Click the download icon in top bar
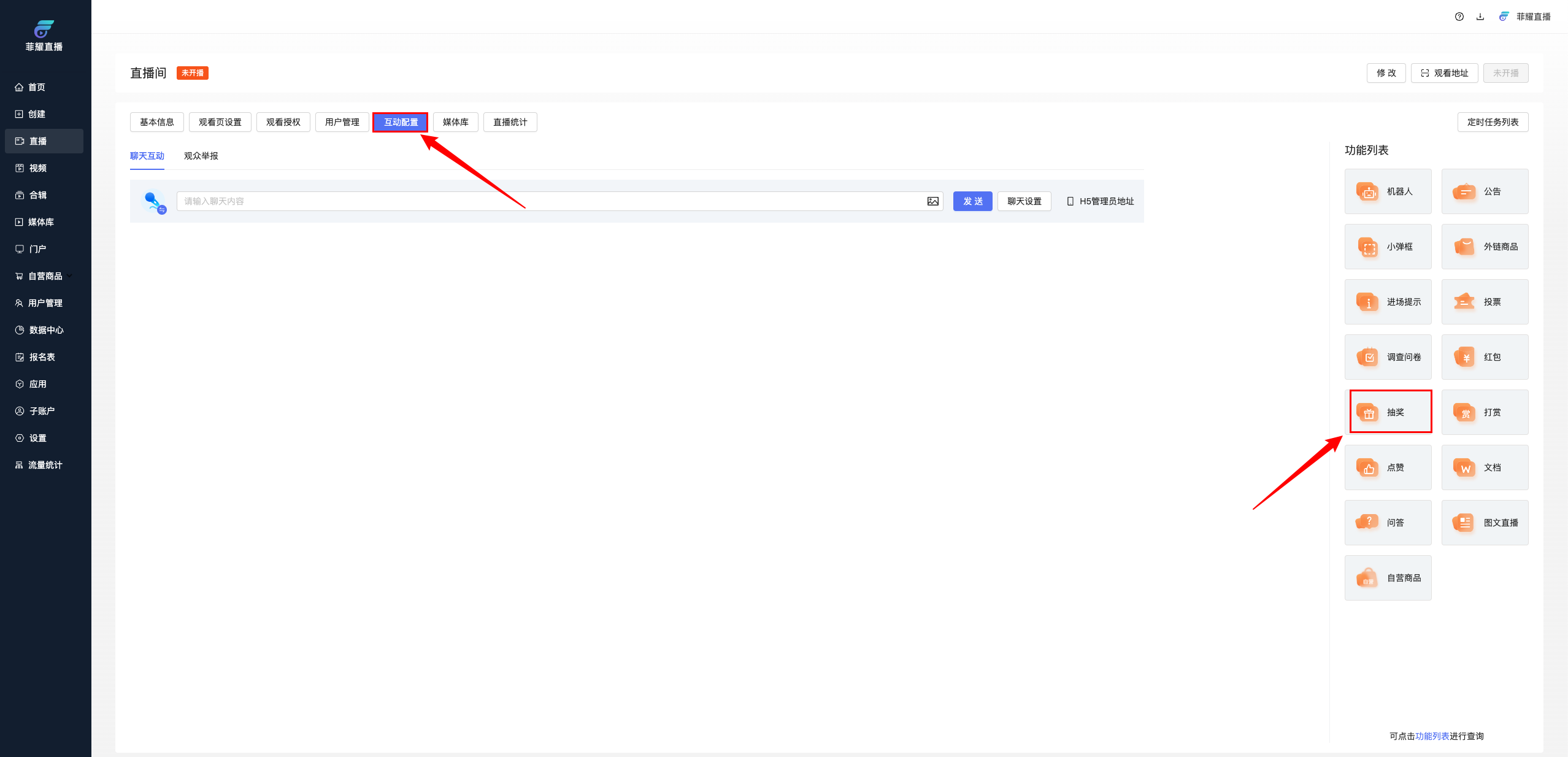 tap(1480, 17)
